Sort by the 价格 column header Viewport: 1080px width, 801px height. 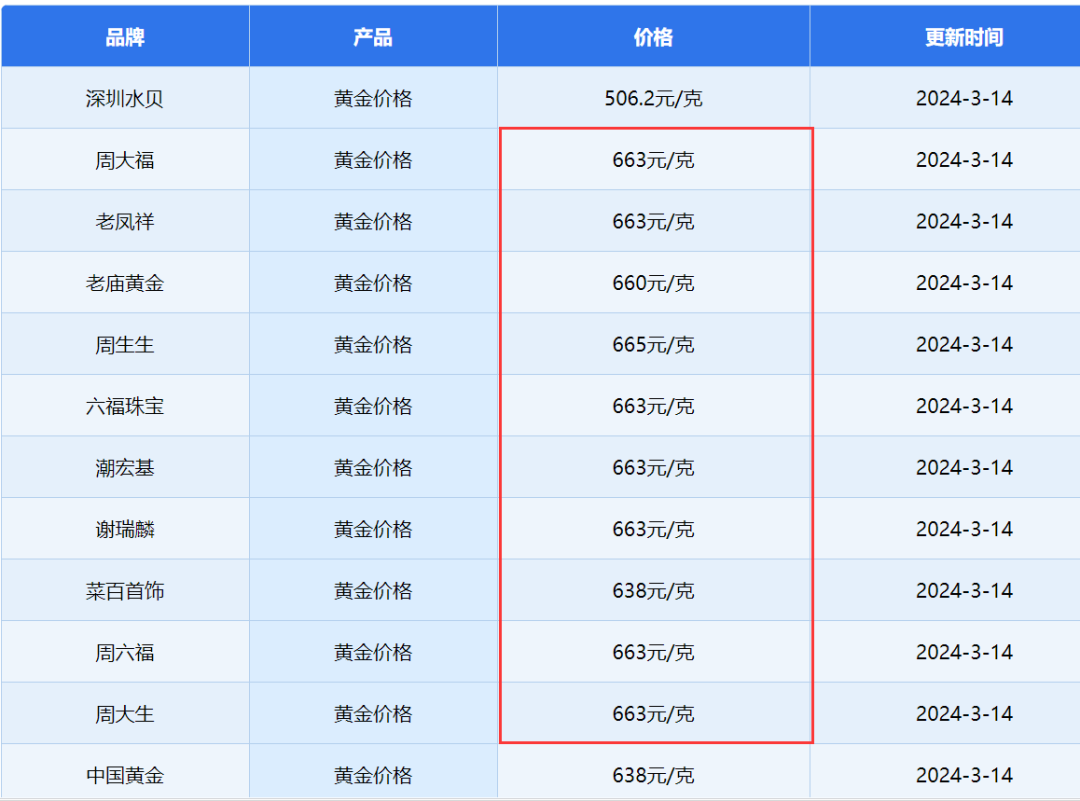[x=653, y=38]
